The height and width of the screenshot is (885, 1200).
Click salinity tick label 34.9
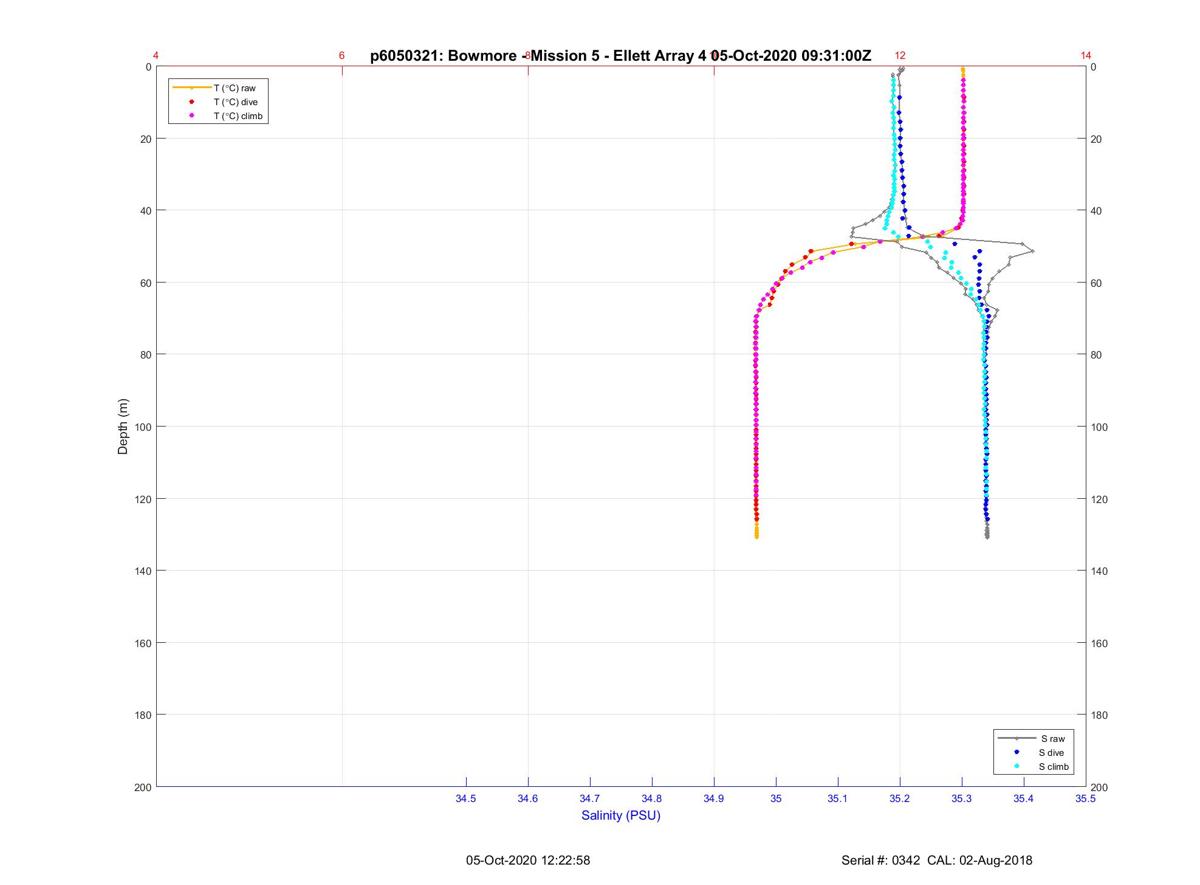[714, 798]
